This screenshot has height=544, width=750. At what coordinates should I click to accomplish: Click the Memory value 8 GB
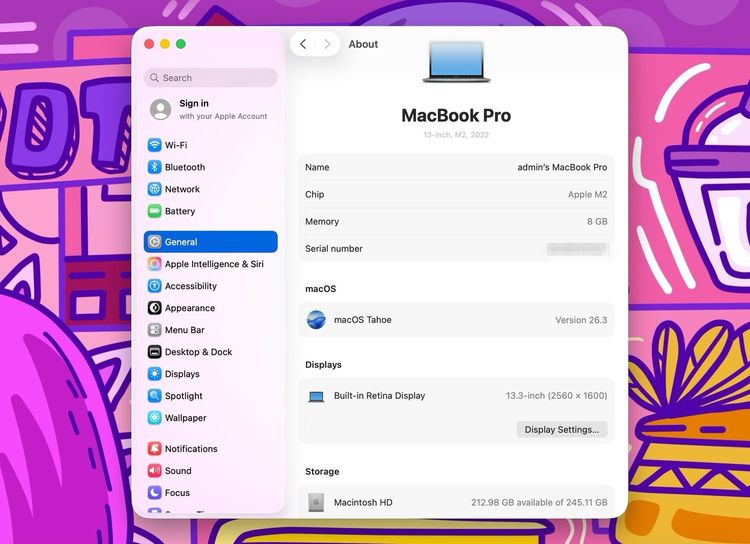(597, 222)
